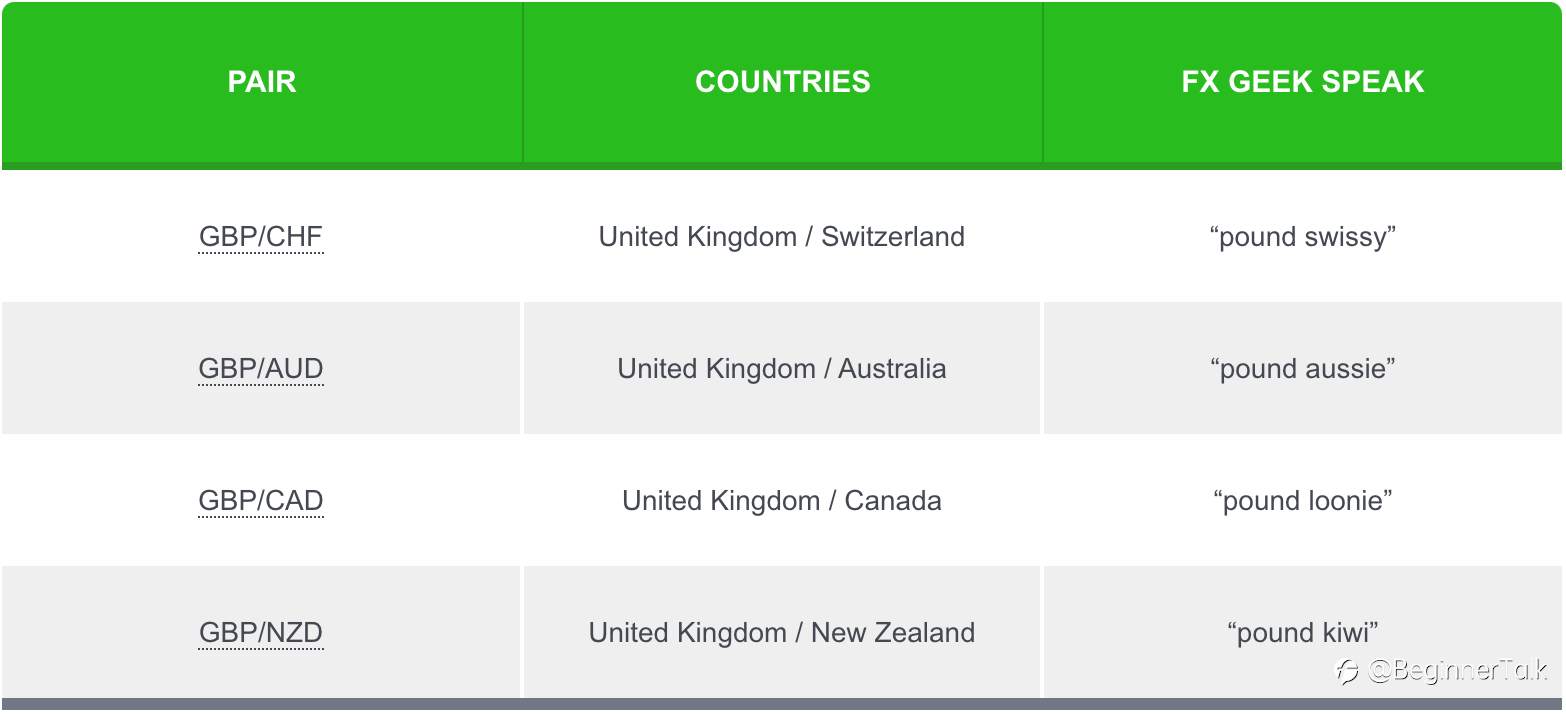The image size is (1566, 714).
Task: Click the "pound loonie" nickname cell
Action: [x=1303, y=501]
